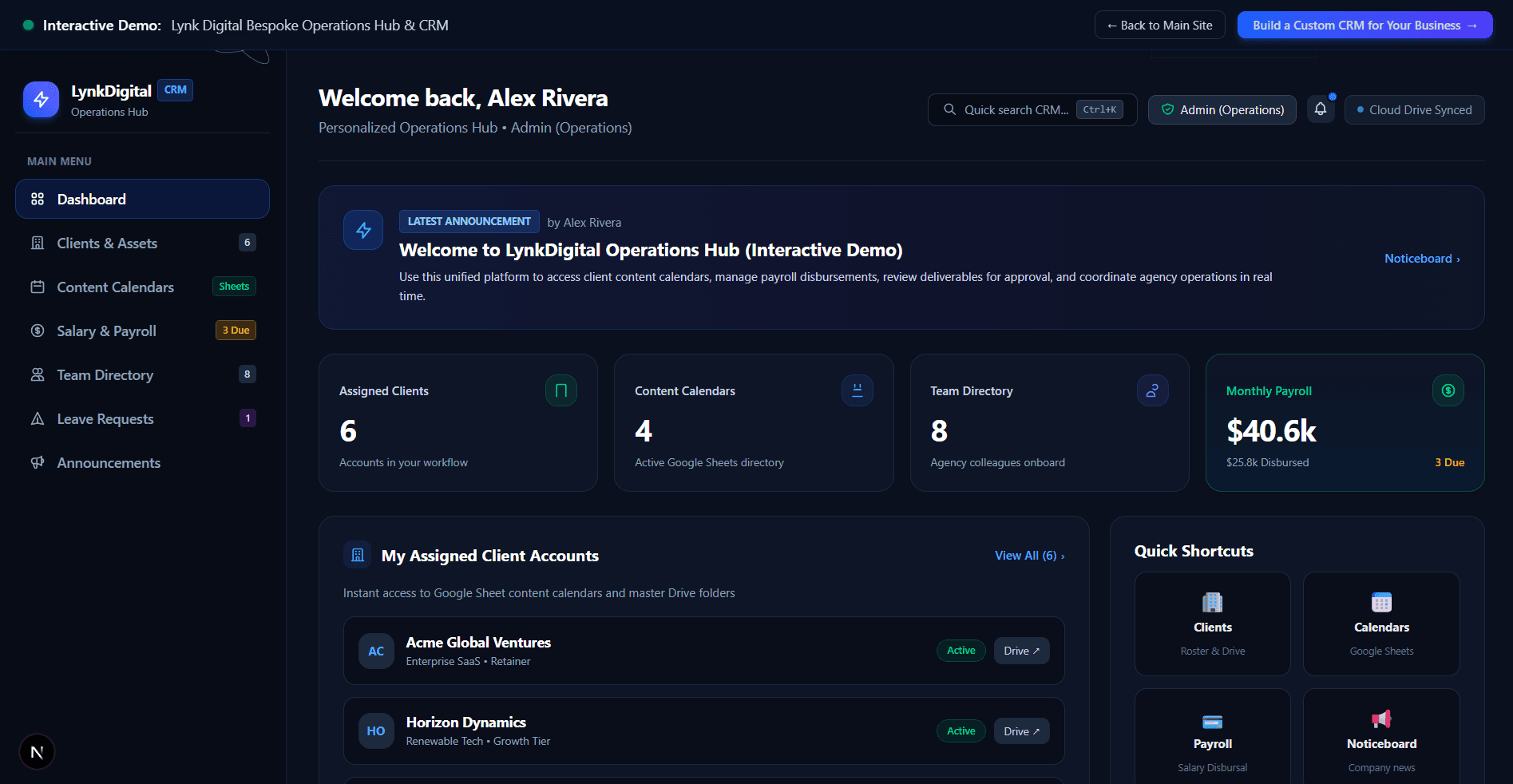Click the "Horizon Dynamics" name
The width and height of the screenshot is (1513, 784).
(x=465, y=723)
